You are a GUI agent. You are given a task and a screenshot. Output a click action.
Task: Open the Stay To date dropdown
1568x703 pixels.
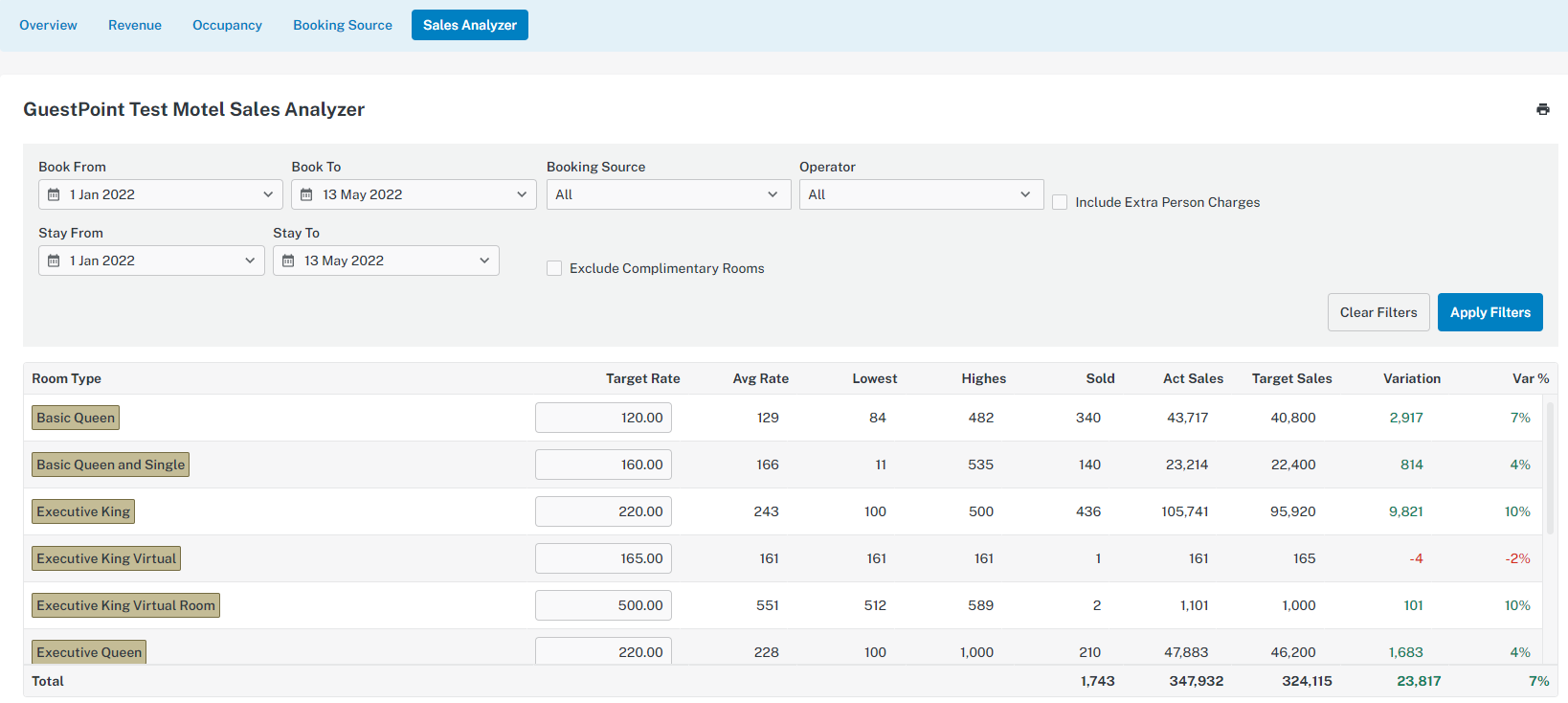point(386,261)
